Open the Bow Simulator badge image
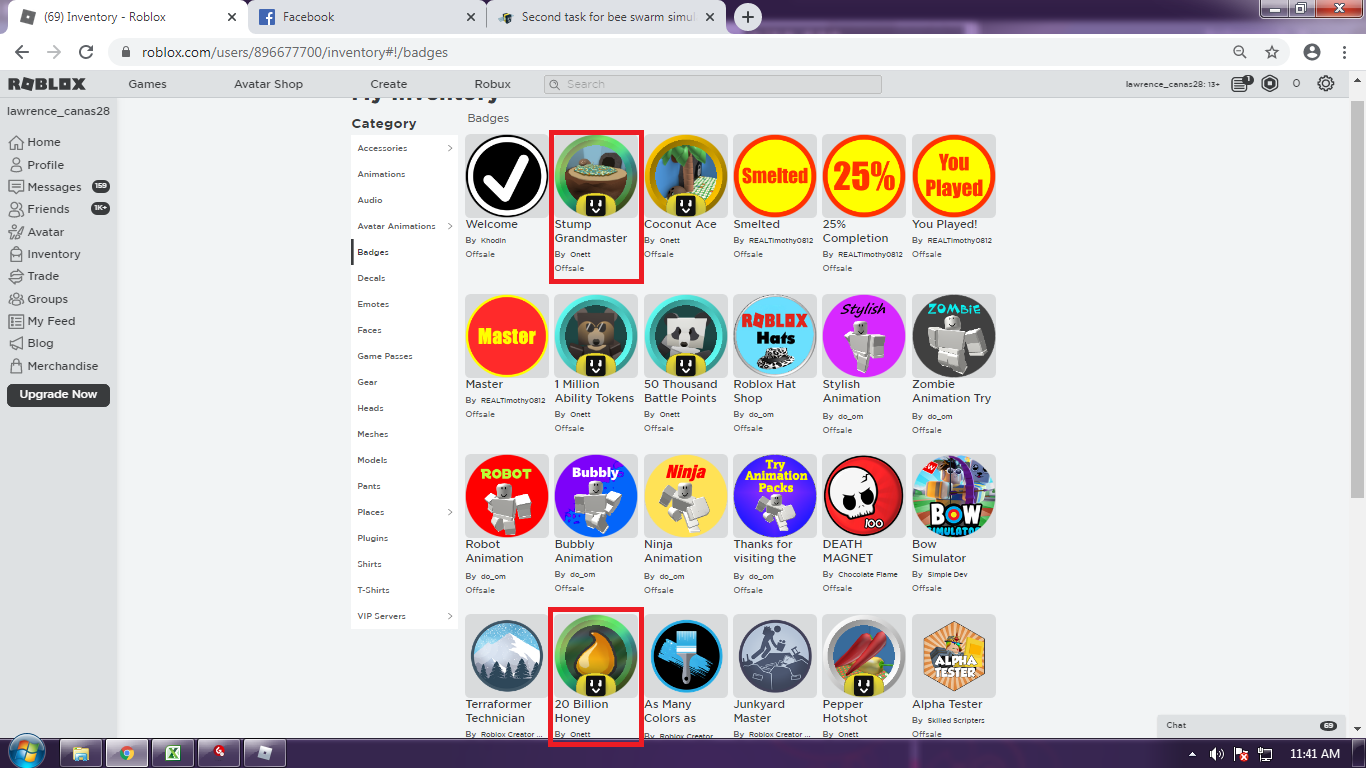The height and width of the screenshot is (768, 1366). pyautogui.click(x=954, y=496)
